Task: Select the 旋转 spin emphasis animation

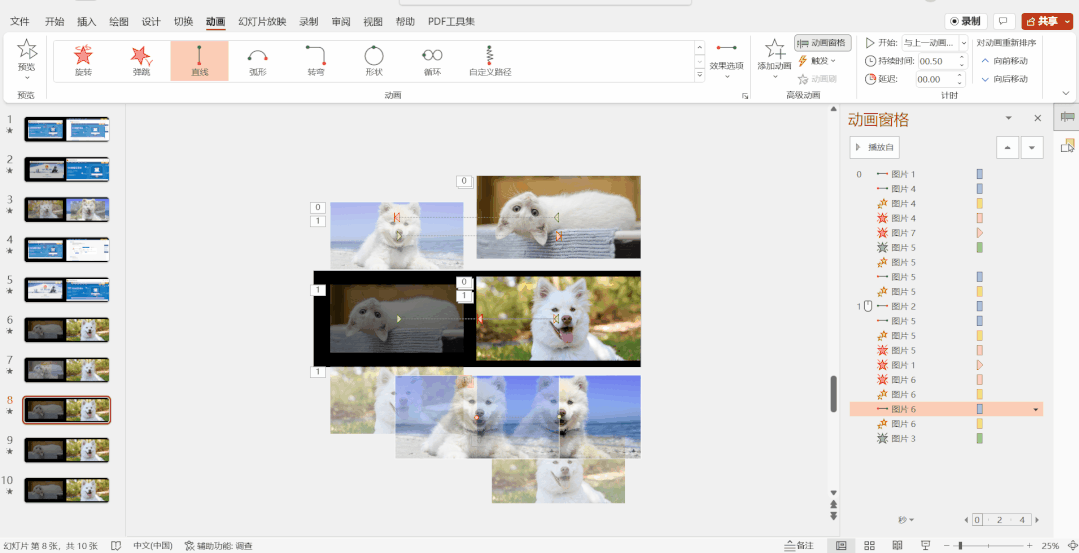Action: [83, 61]
